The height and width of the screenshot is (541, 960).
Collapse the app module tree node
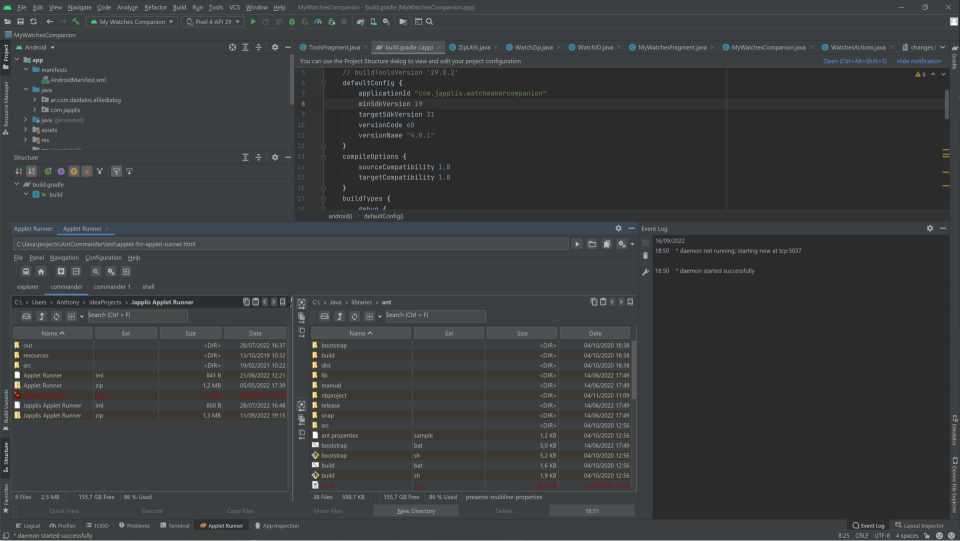(x=17, y=60)
